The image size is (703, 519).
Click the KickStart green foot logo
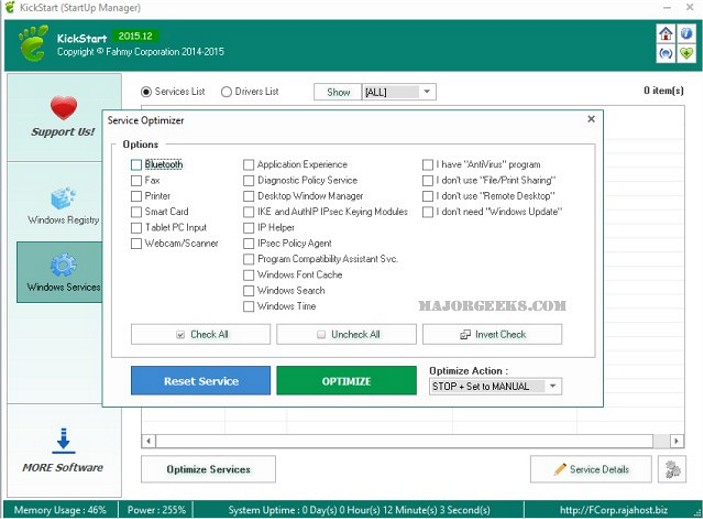(33, 43)
